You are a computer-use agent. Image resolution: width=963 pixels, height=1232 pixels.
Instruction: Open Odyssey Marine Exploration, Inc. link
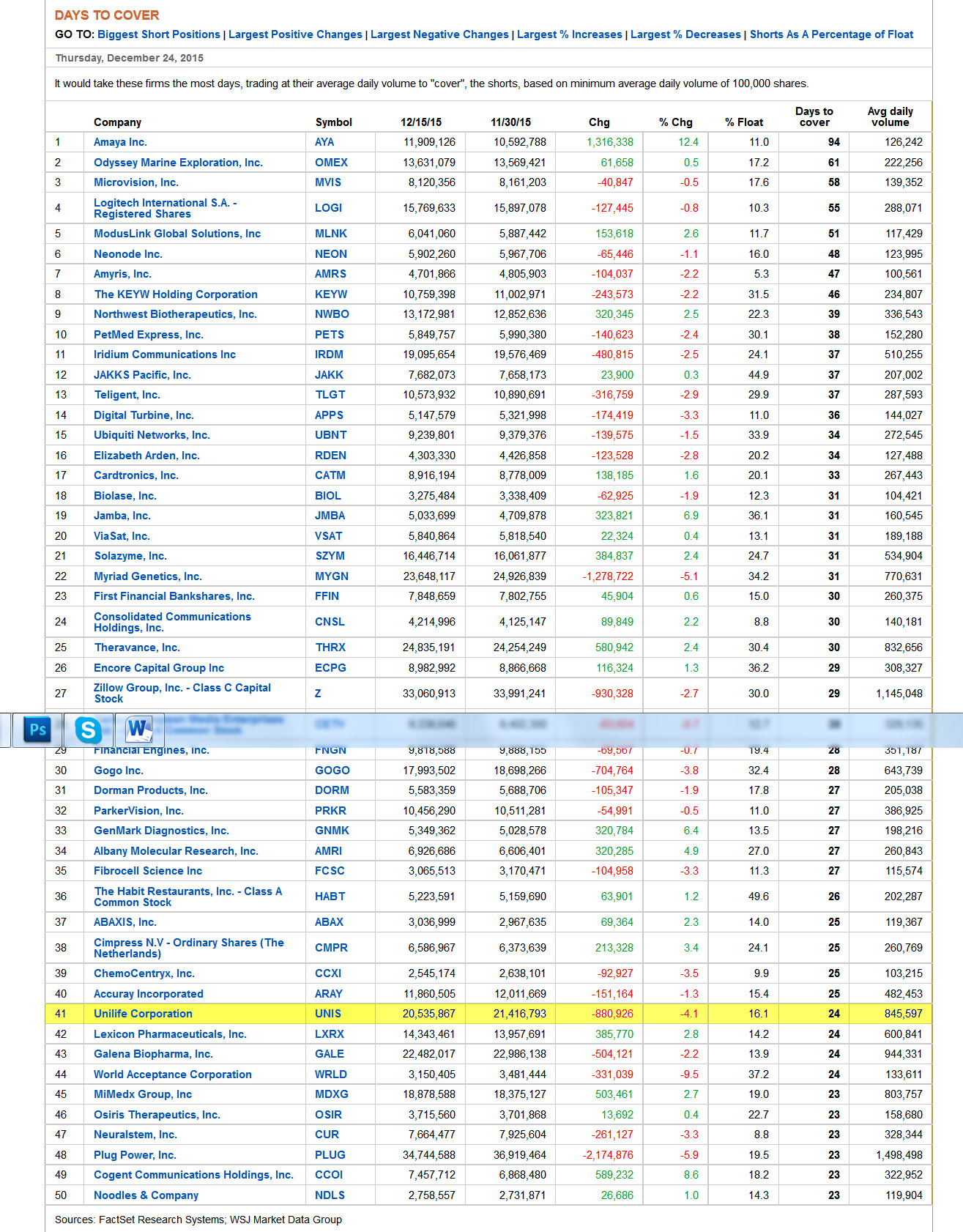tap(178, 163)
